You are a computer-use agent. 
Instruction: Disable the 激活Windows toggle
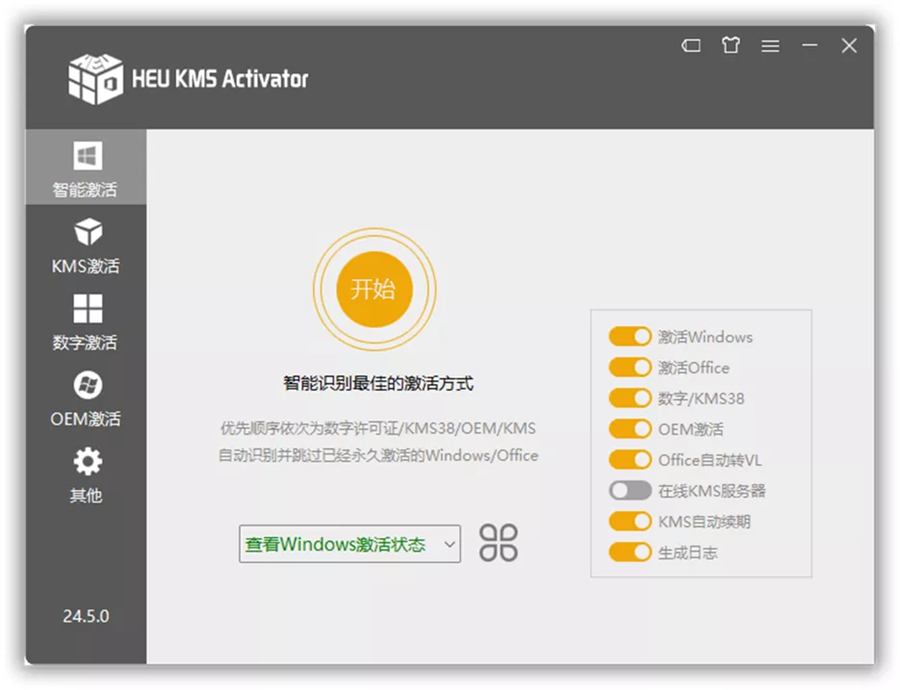(x=630, y=337)
